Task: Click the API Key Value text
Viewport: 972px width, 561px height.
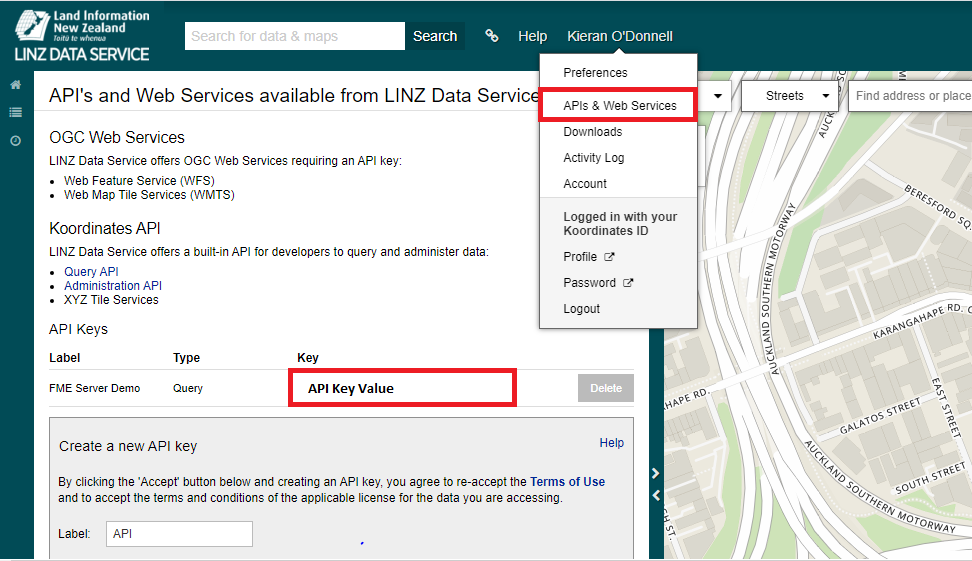Action: 351,389
